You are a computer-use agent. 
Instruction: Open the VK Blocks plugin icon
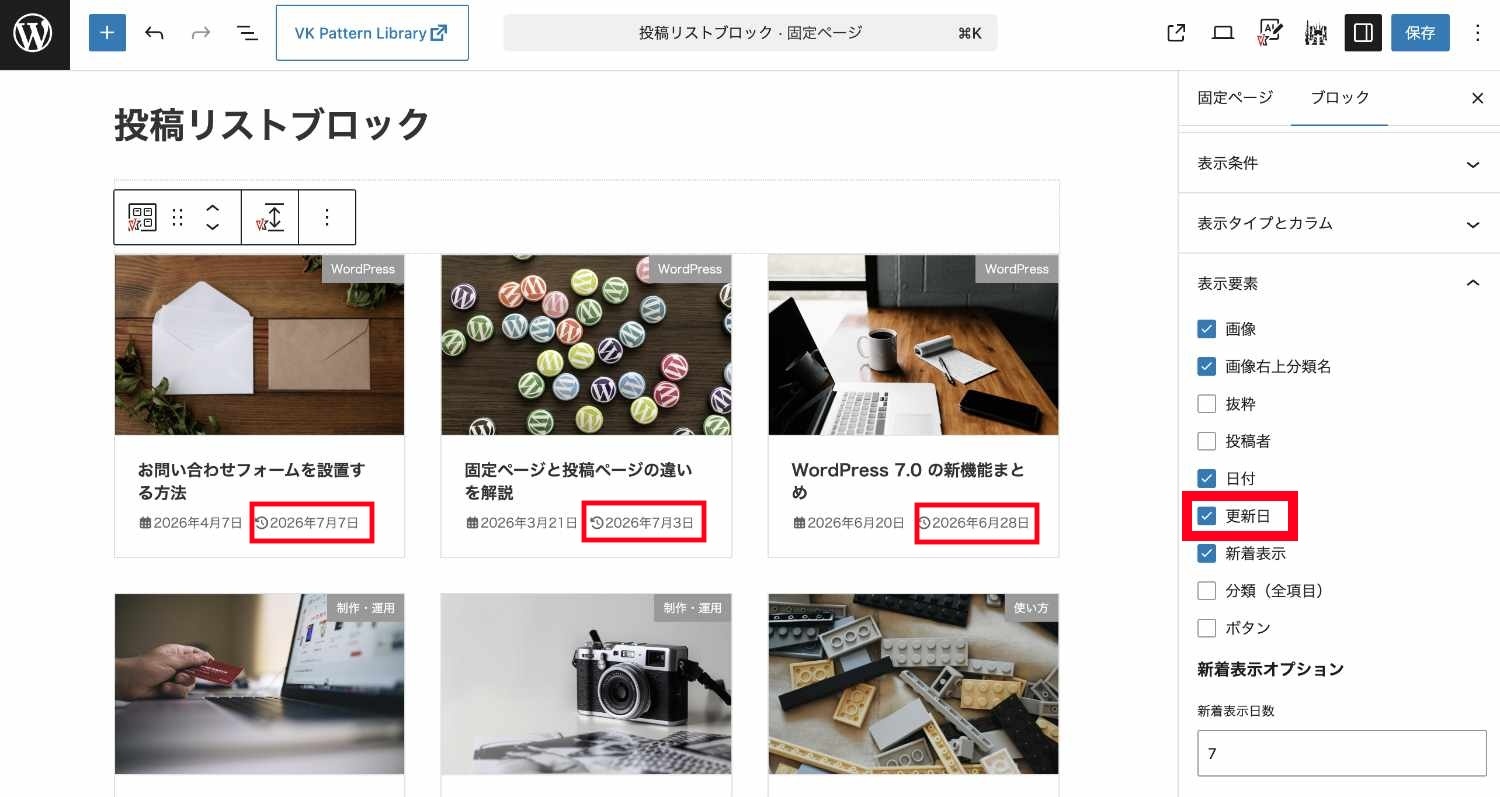[x=1316, y=33]
